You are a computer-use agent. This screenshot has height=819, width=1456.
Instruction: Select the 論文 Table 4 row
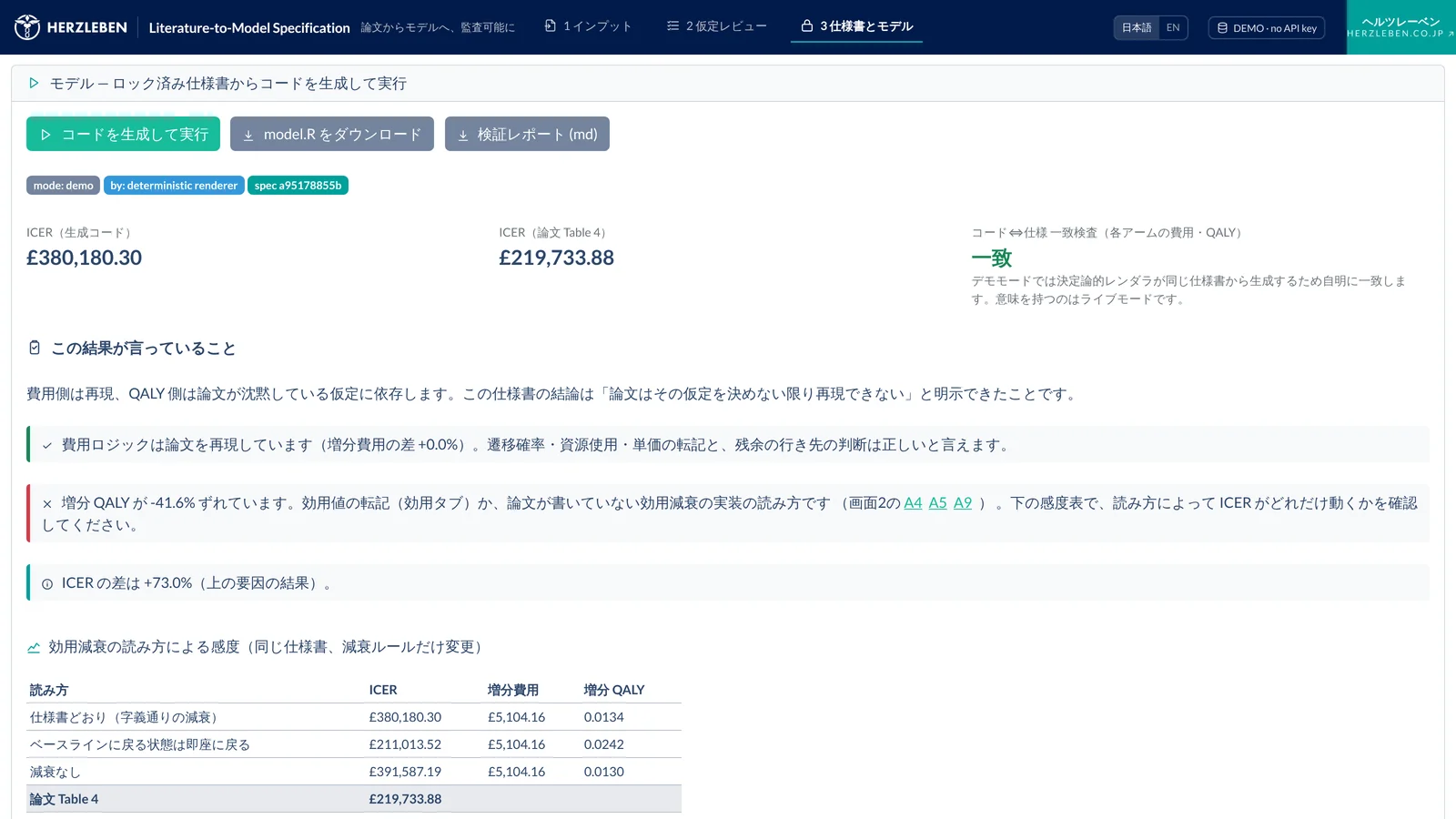point(354,799)
